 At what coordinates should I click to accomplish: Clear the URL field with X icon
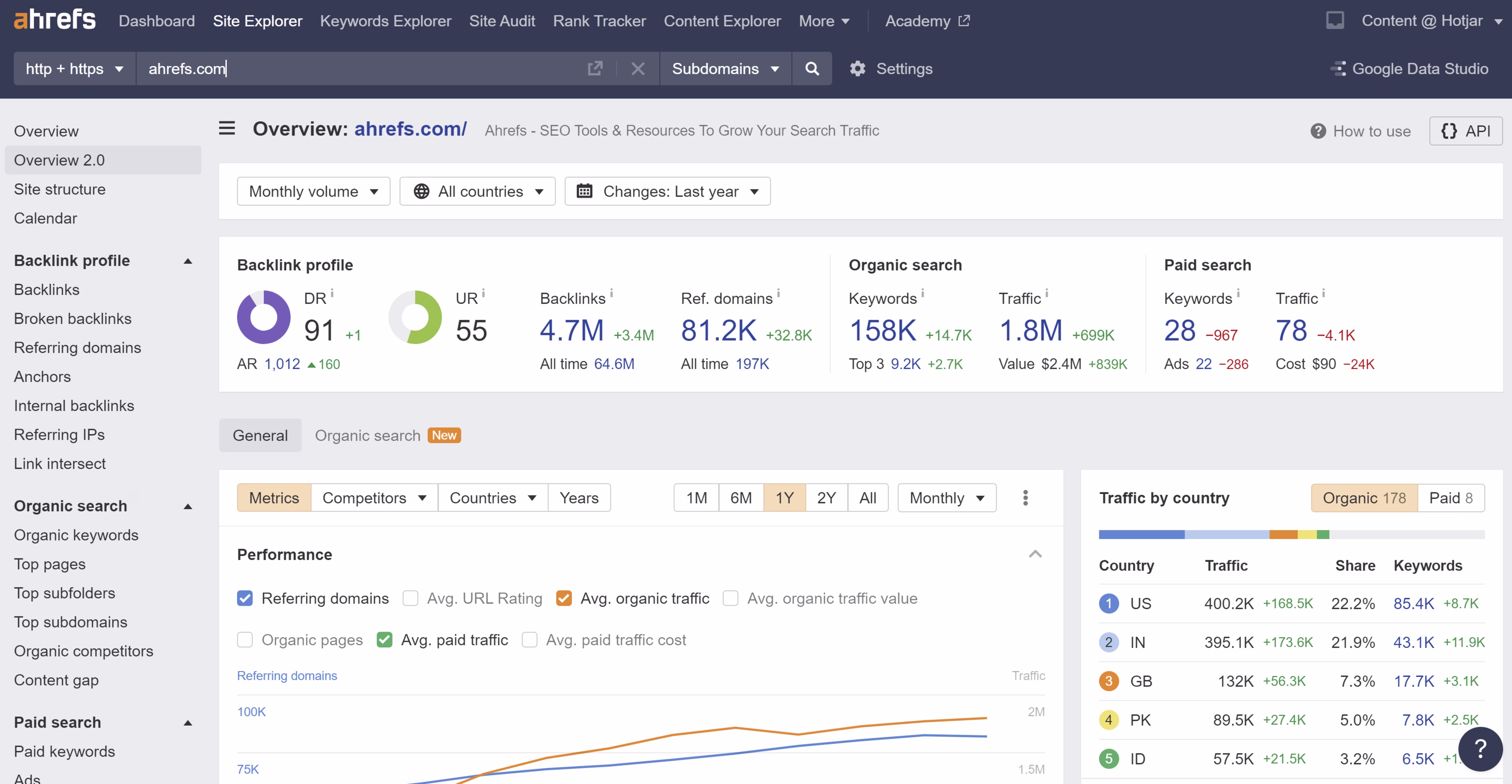coord(638,68)
